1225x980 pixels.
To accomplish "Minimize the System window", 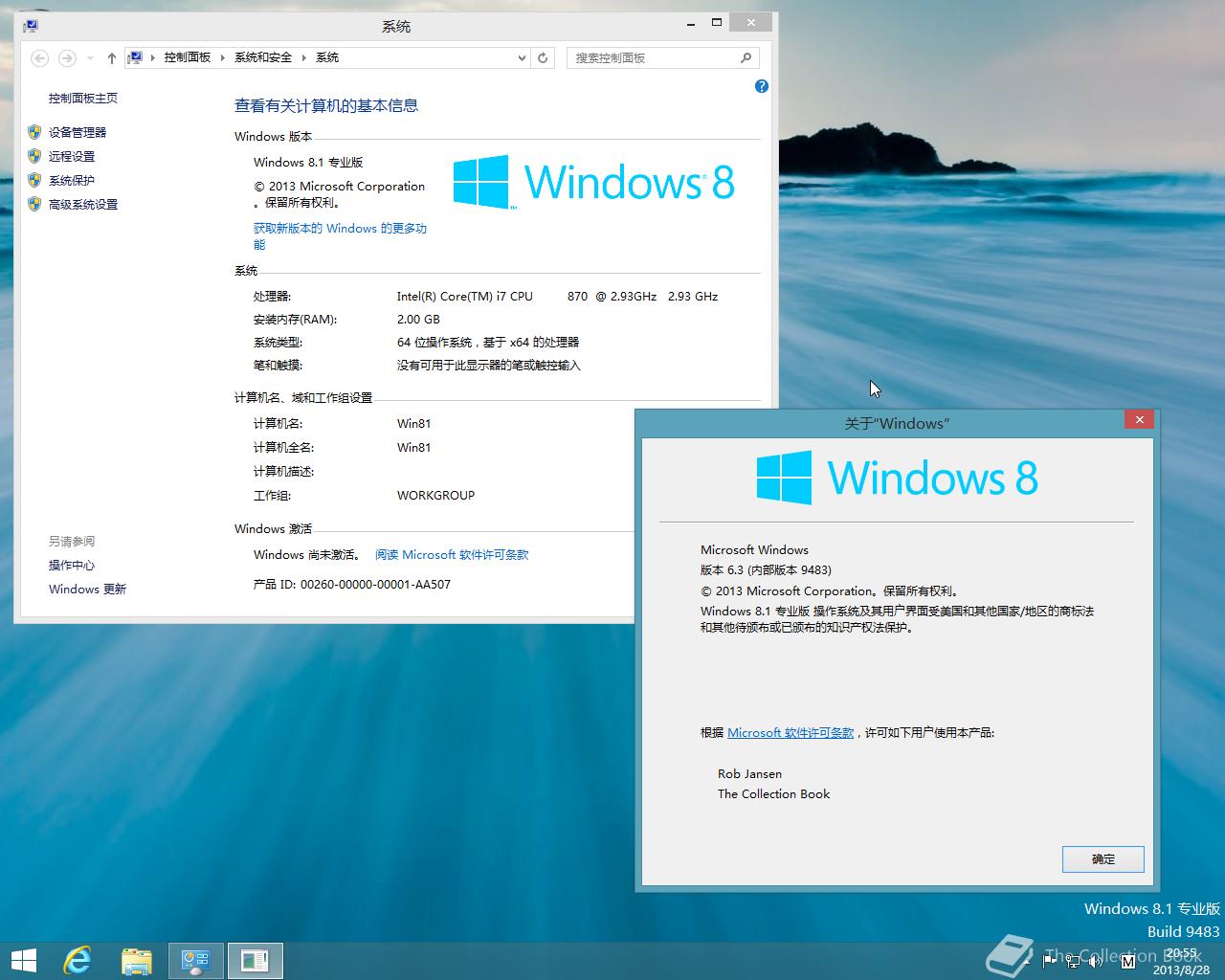I will 692,22.
